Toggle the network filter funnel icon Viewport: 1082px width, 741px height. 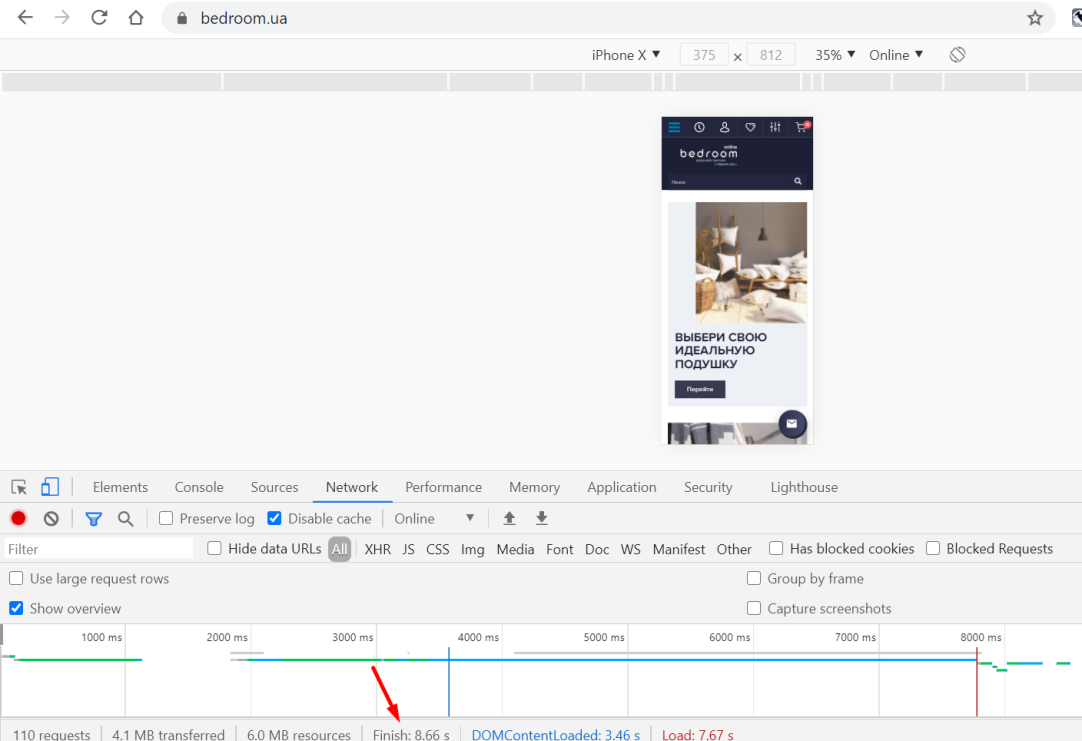93,519
